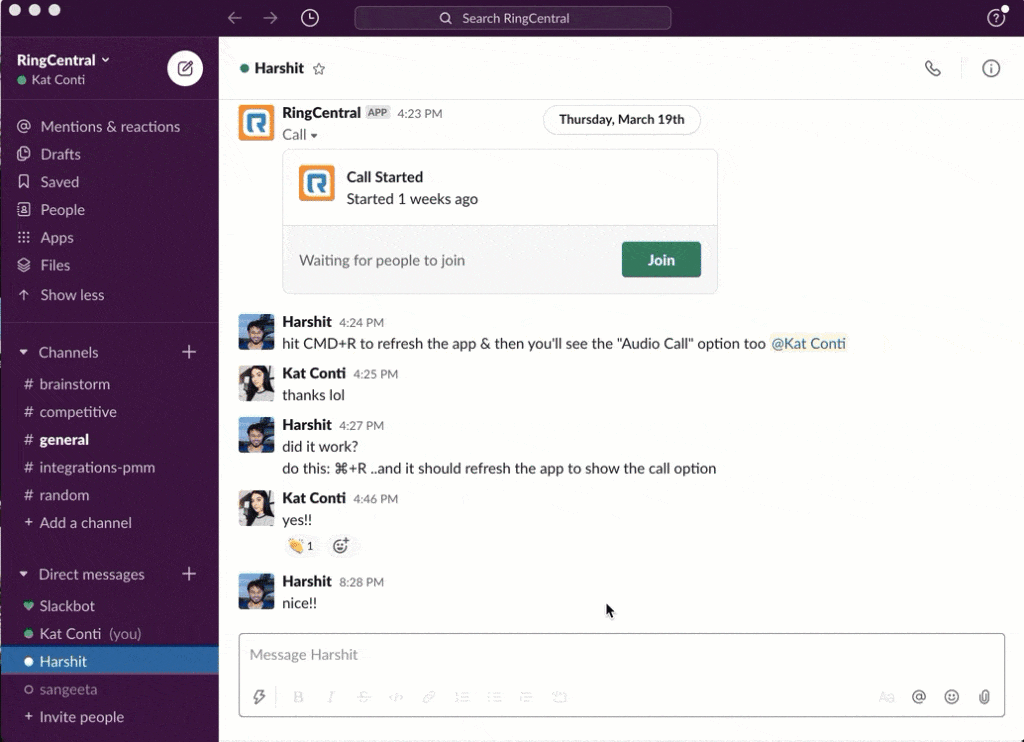Open the history clock icon
Viewport: 1024px width, 742px height.
tap(310, 18)
